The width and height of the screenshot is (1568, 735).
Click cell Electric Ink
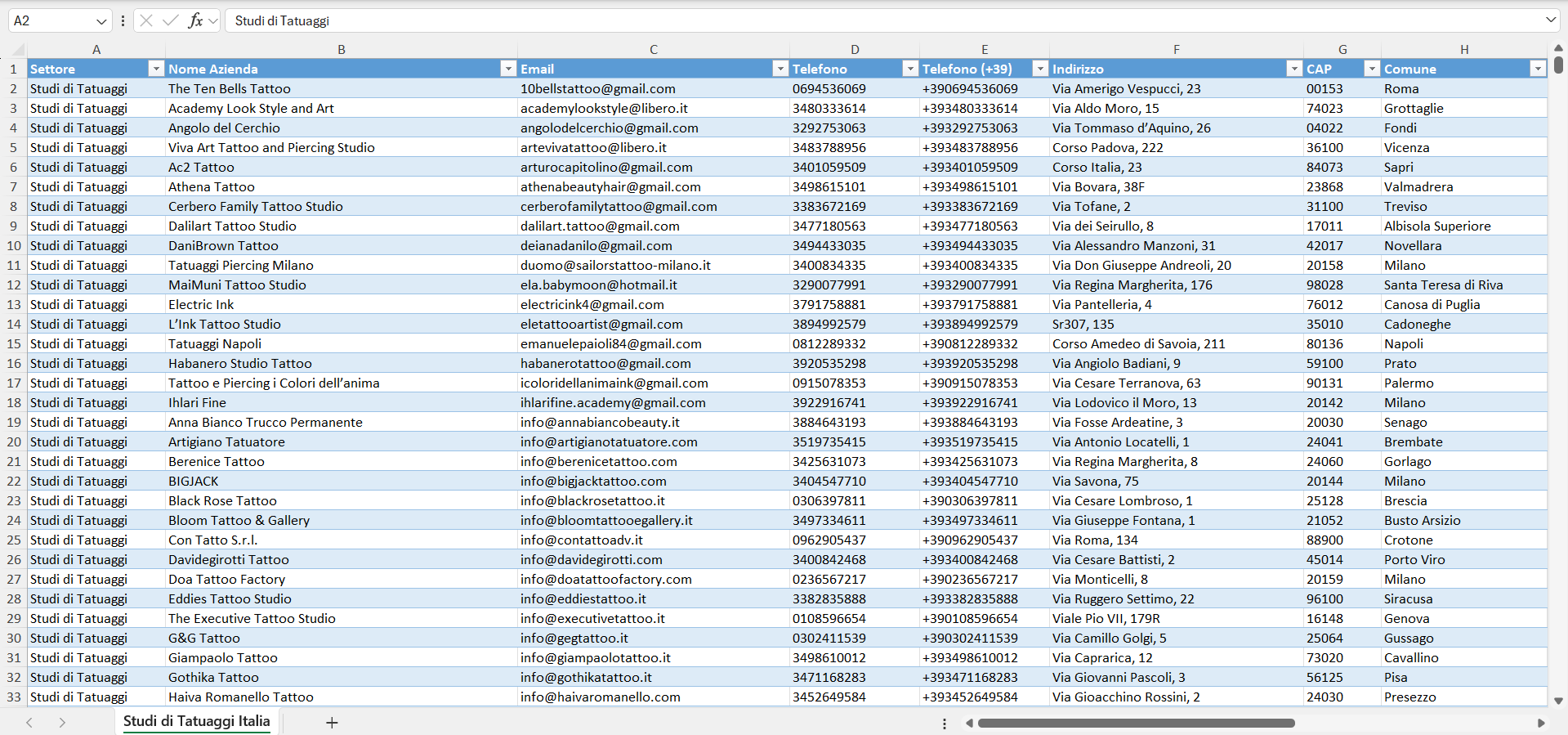[x=342, y=304]
